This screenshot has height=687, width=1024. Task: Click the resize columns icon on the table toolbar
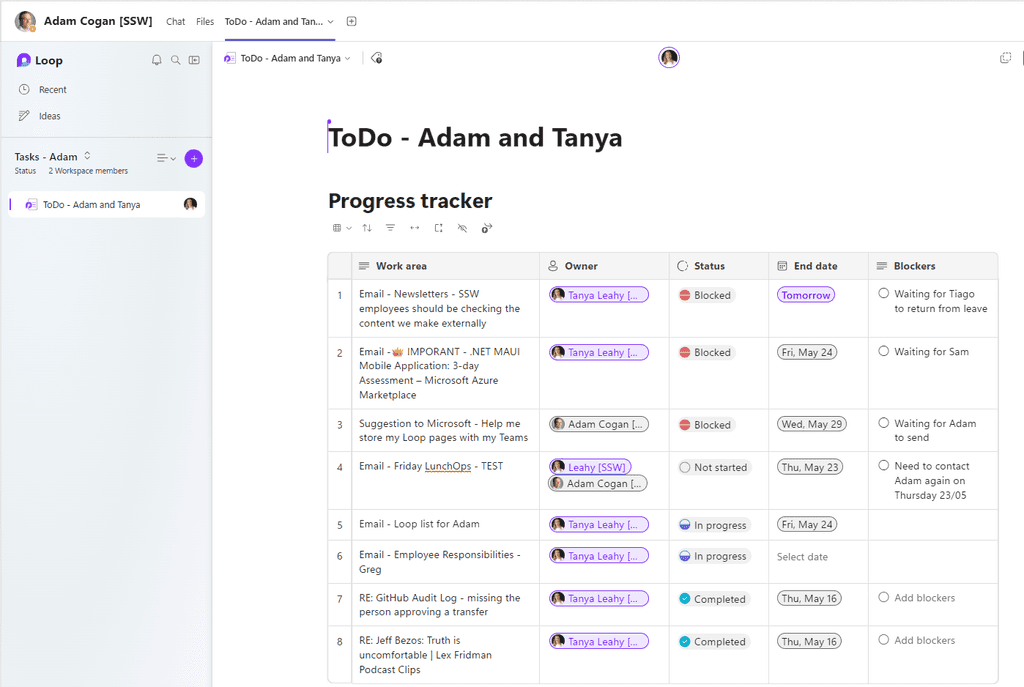point(414,228)
